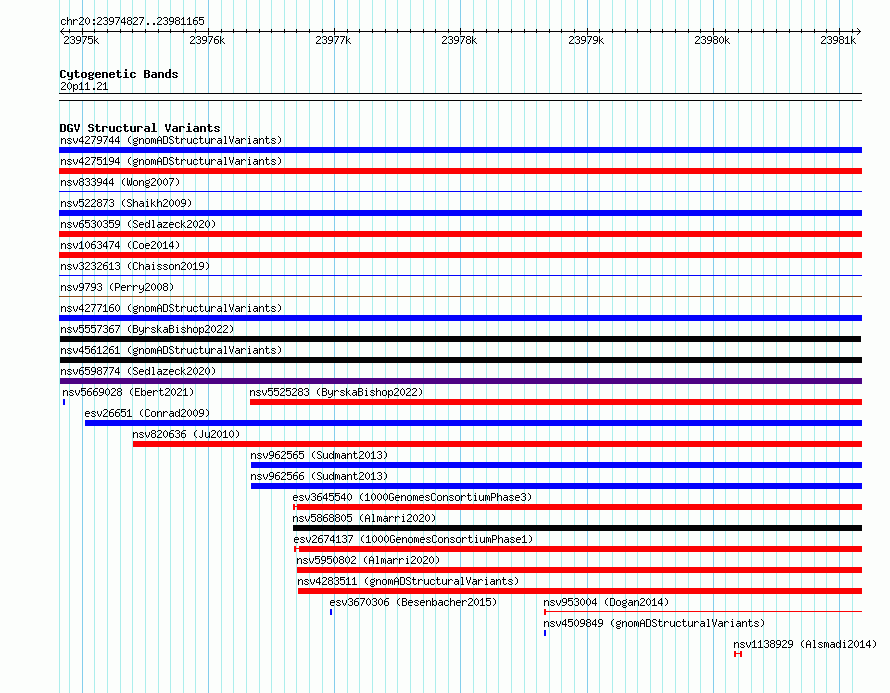Click the 23979k ruler tick label
This screenshot has width=890, height=693.
[586, 40]
